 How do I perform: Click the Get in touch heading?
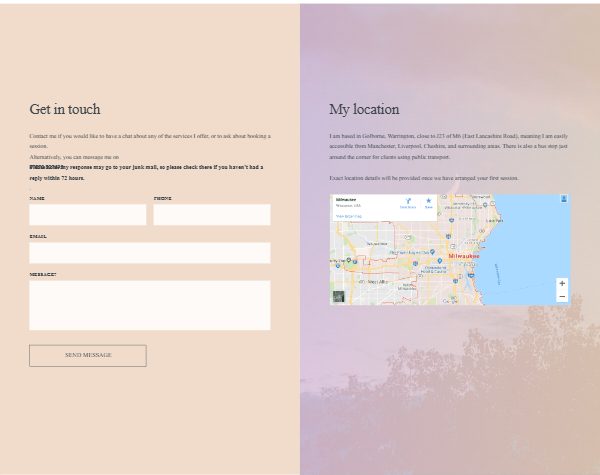click(x=65, y=110)
